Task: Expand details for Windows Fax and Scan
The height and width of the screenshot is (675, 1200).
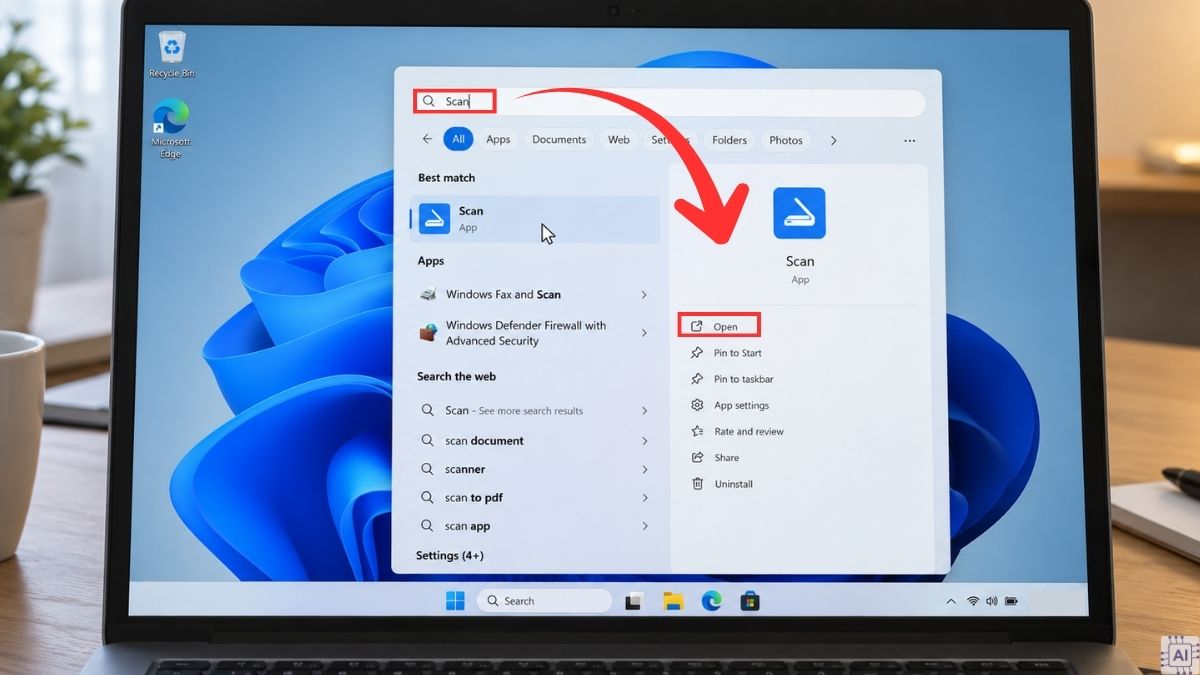Action: click(644, 295)
